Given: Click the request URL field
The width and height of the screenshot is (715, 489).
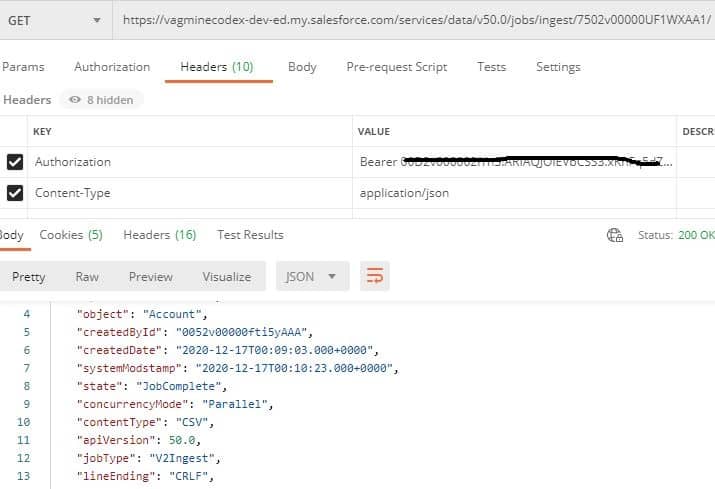Looking at the screenshot, I should pyautogui.click(x=415, y=21).
